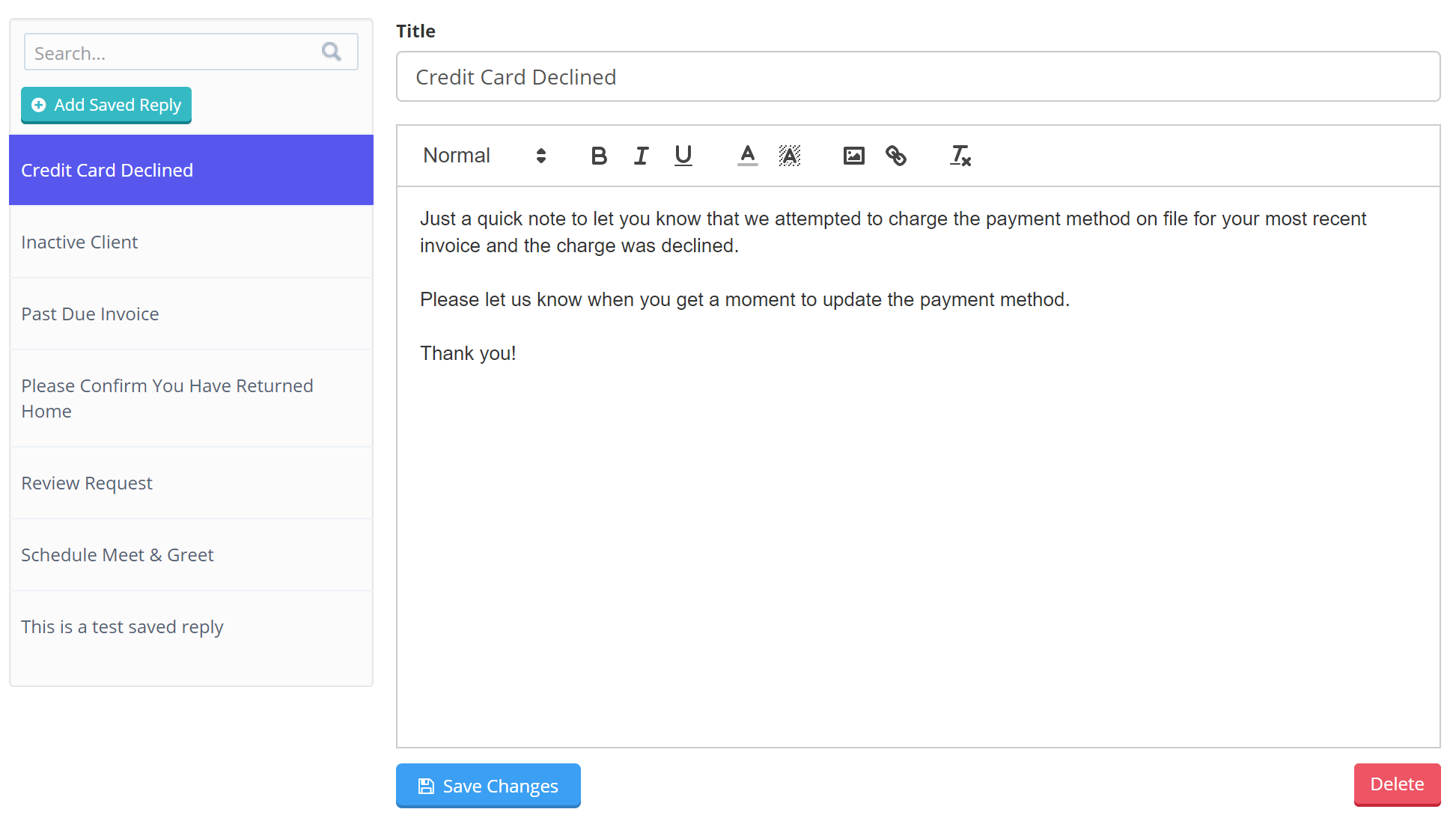
Task: Click the Text Highlight Color icon
Action: 790,156
